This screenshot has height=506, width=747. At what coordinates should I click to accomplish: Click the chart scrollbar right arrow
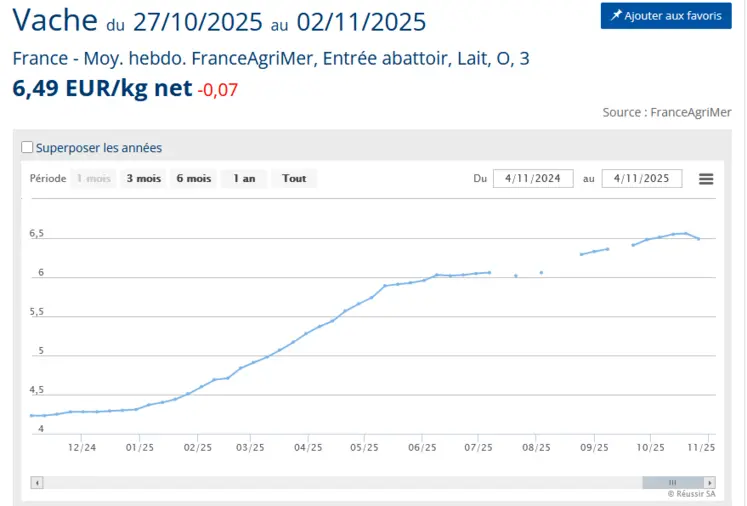[710, 482]
